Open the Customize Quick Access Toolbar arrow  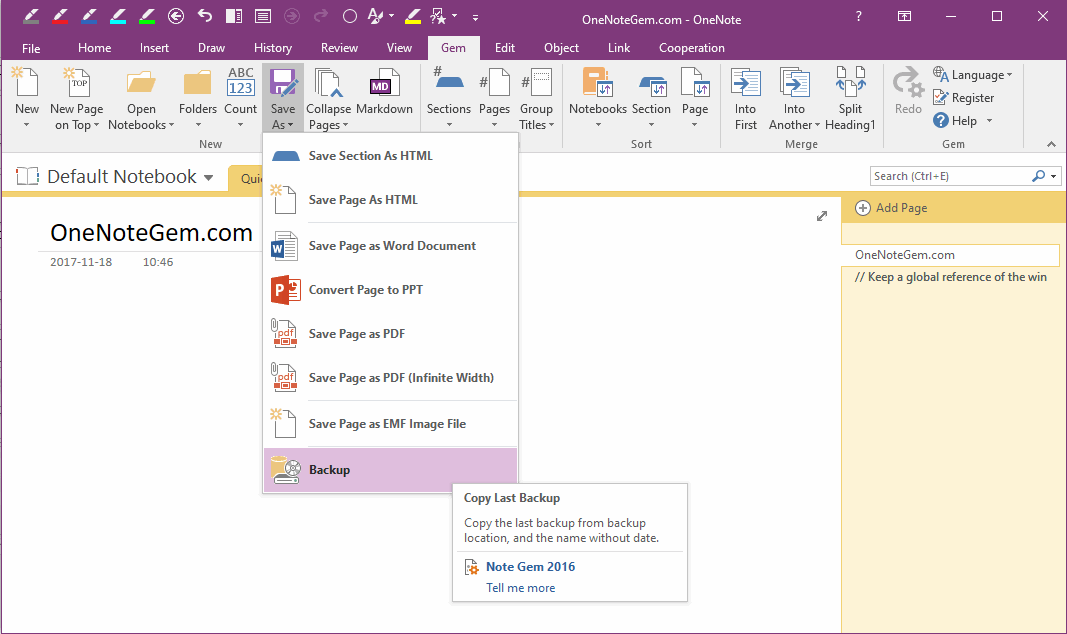point(475,17)
